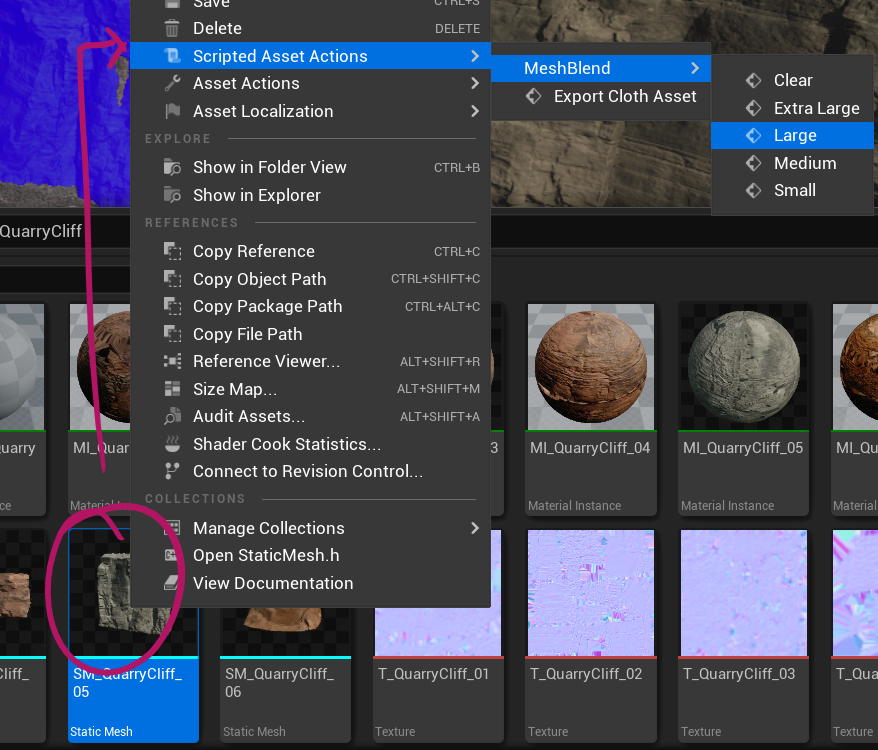The height and width of the screenshot is (750, 878).
Task: Click the folder icon beside Show in Folder View
Action: click(172, 167)
